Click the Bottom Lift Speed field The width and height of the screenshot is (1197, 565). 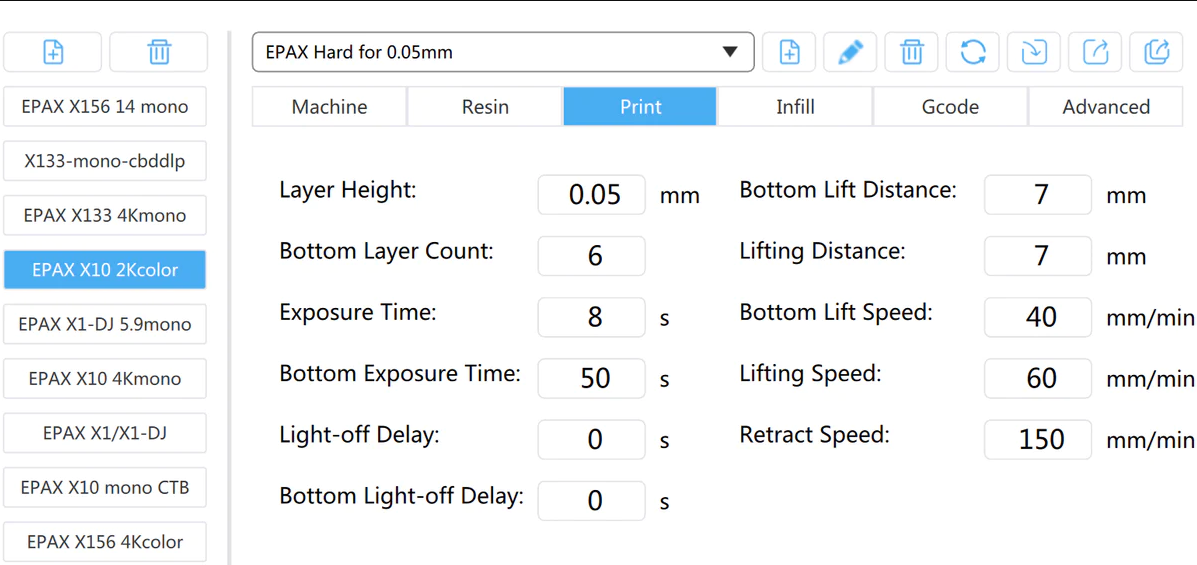1038,317
